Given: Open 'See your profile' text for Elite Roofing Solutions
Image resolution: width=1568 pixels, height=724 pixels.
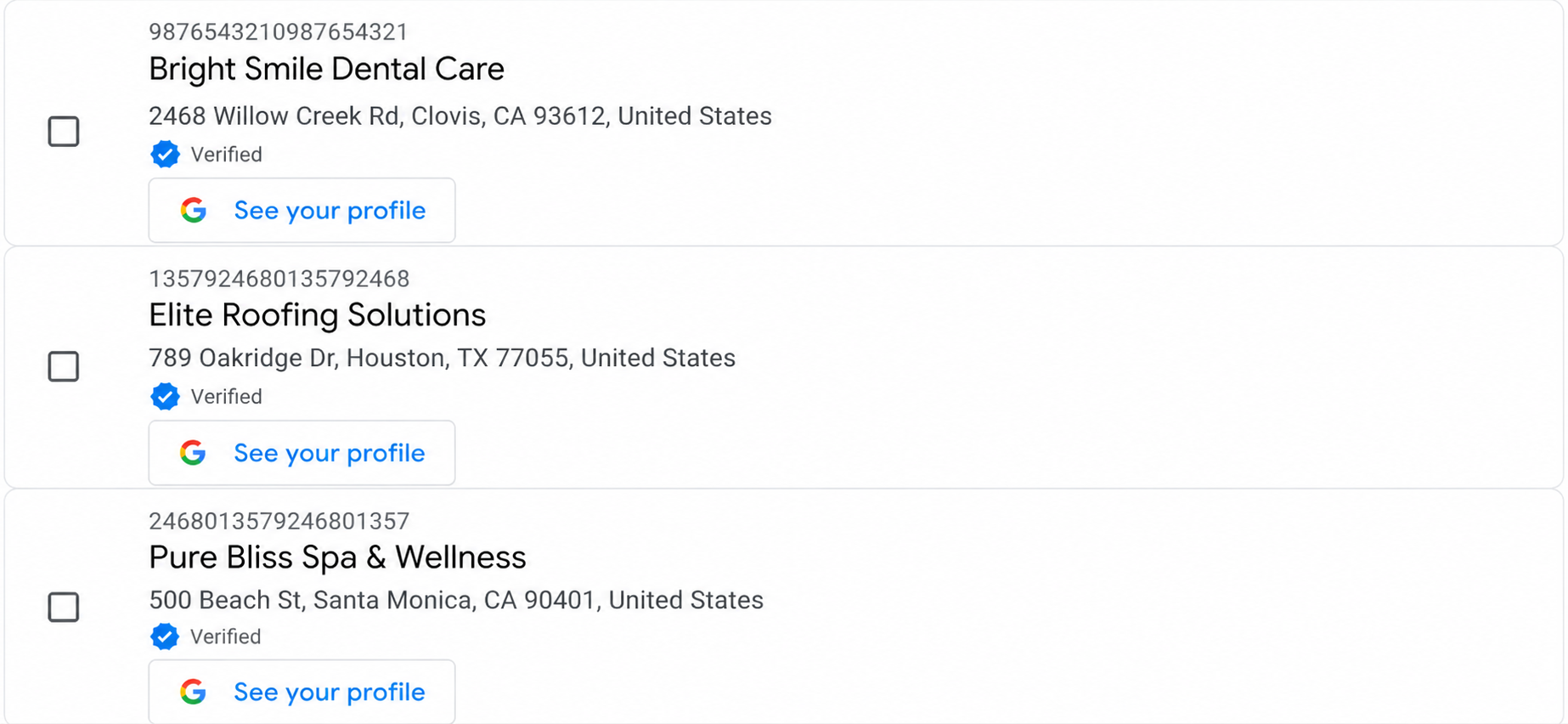Looking at the screenshot, I should pyautogui.click(x=330, y=453).
